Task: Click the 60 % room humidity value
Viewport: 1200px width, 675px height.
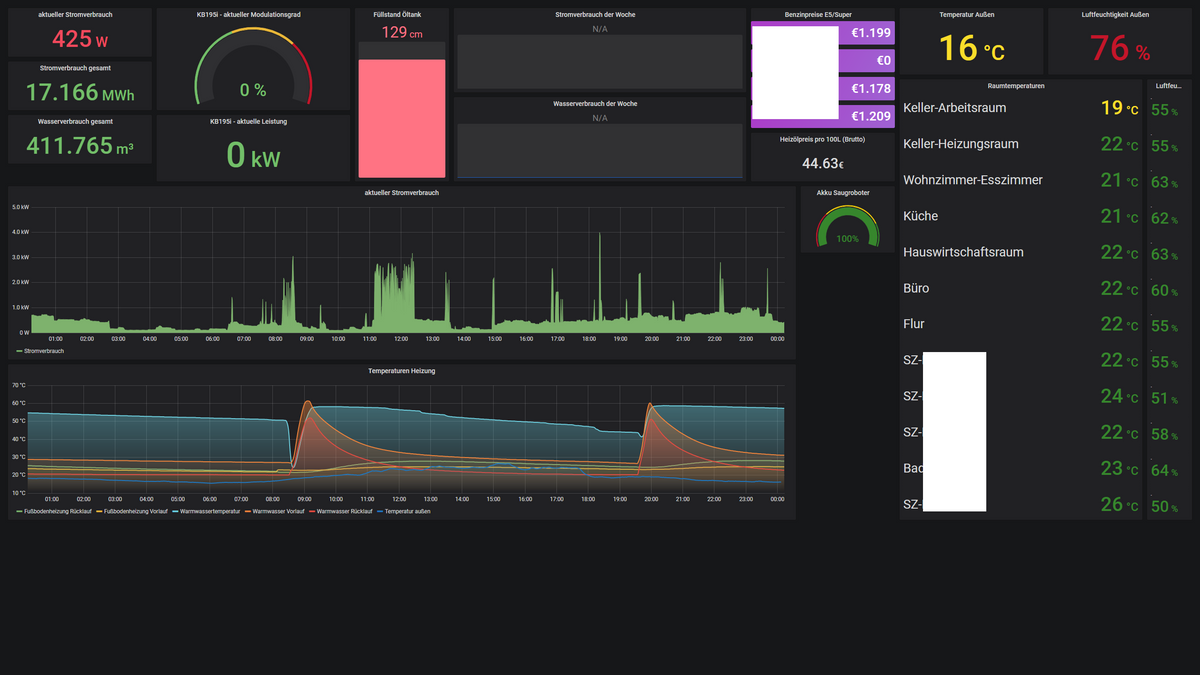Action: pyautogui.click(x=1165, y=291)
